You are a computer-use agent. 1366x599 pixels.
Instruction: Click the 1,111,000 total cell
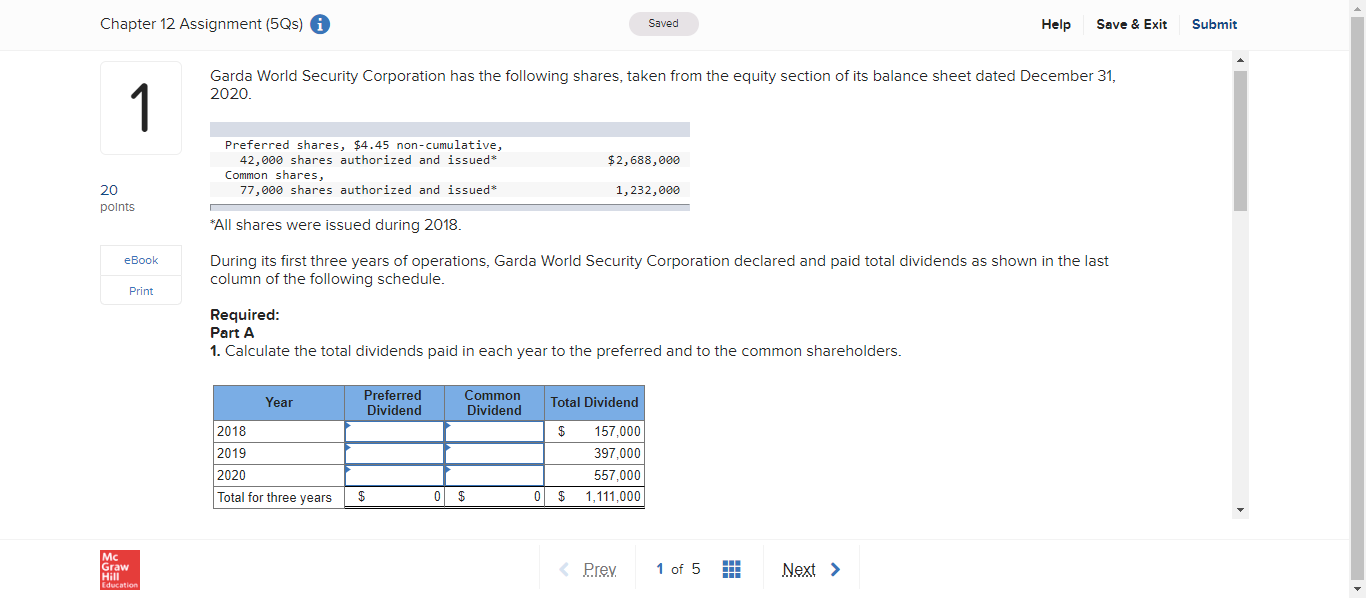(x=595, y=498)
